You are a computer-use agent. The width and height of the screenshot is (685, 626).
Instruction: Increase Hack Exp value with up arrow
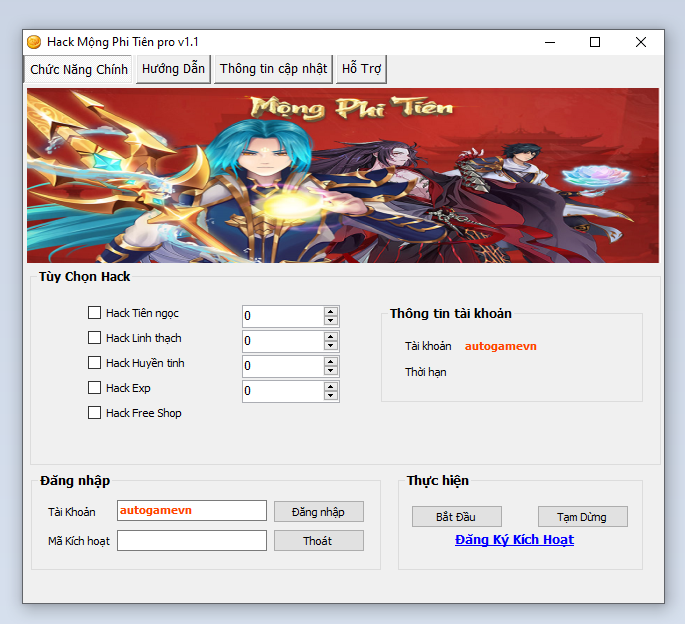point(331,386)
